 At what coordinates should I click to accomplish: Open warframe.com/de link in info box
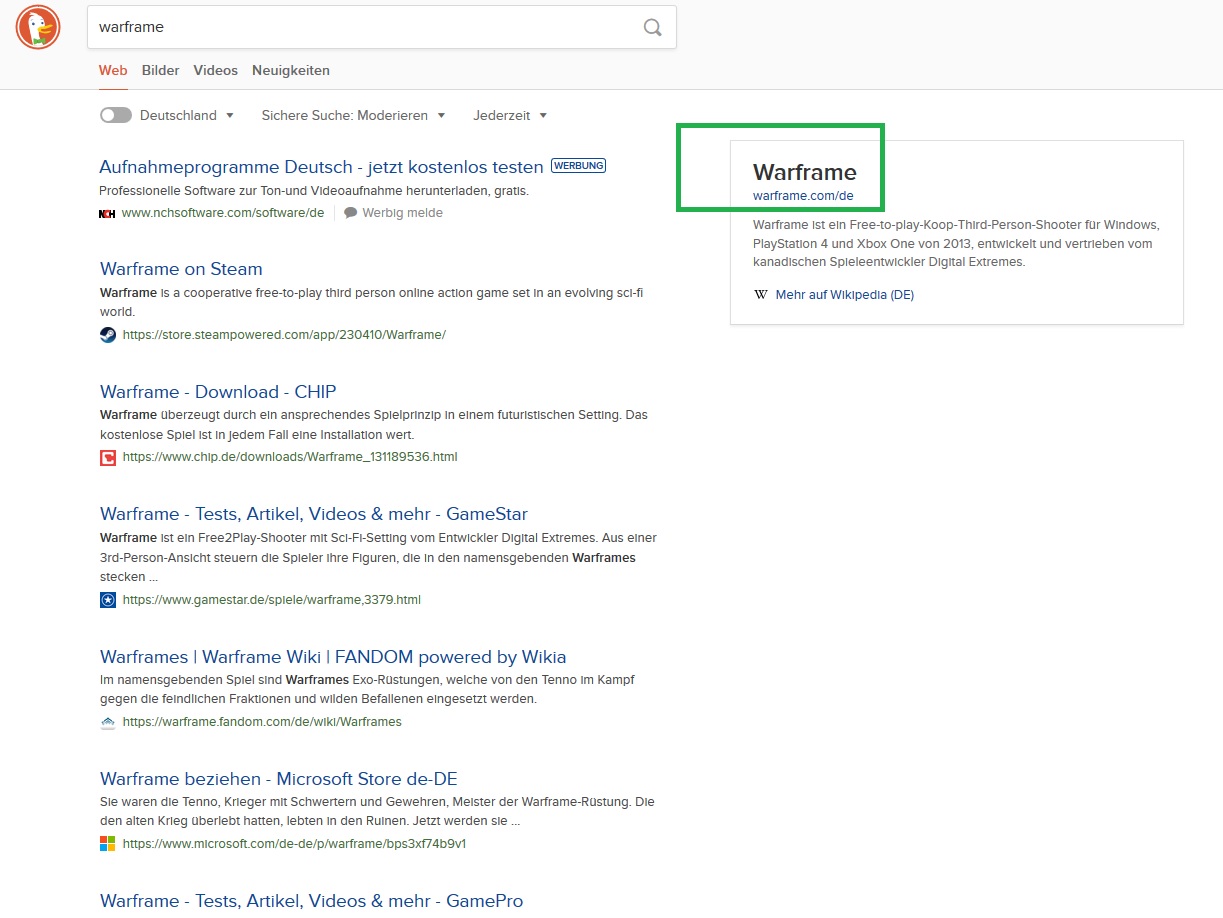coord(803,196)
